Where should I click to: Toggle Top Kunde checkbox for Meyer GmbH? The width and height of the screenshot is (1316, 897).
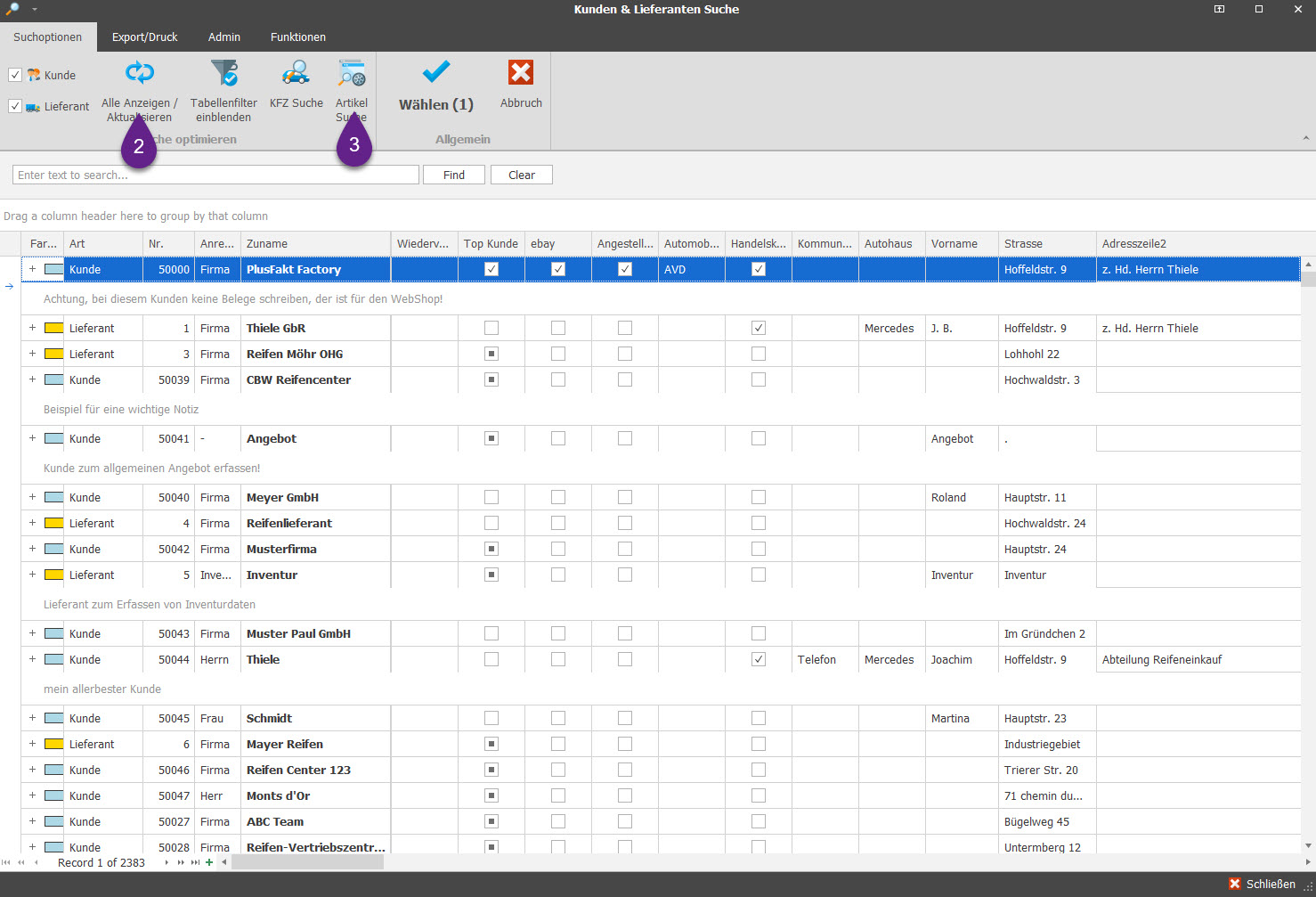coord(491,497)
